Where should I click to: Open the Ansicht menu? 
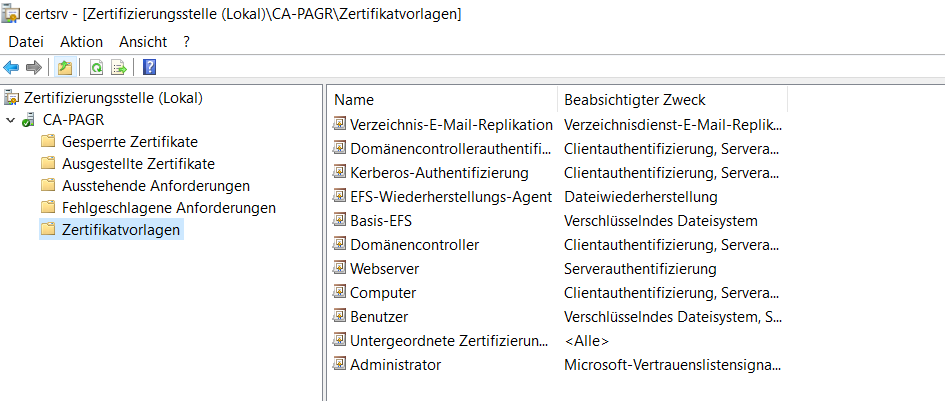point(143,42)
